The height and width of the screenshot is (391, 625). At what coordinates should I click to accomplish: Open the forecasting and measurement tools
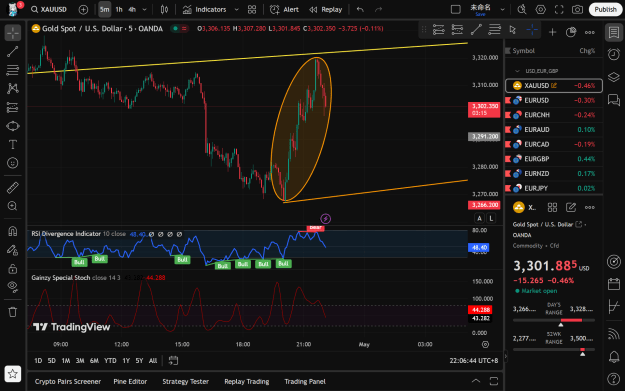pyautogui.click(x=13, y=107)
